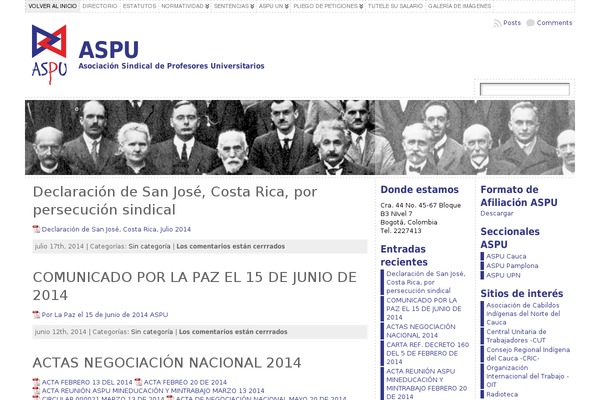Click Asociación Sindical de Profesores Universitarios tagline
This screenshot has height=400, width=600.
(171, 66)
